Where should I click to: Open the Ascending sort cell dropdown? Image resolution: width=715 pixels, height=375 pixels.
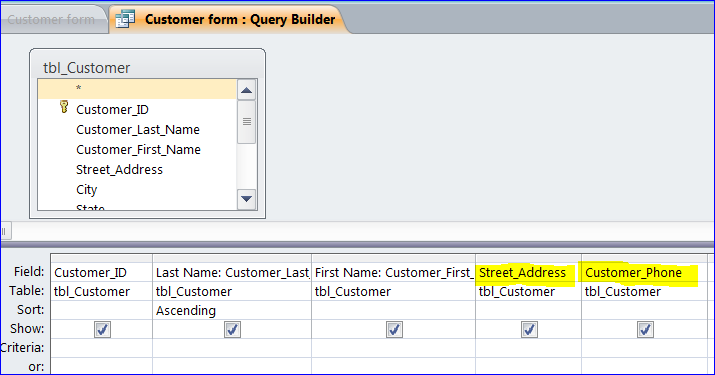coord(232,310)
